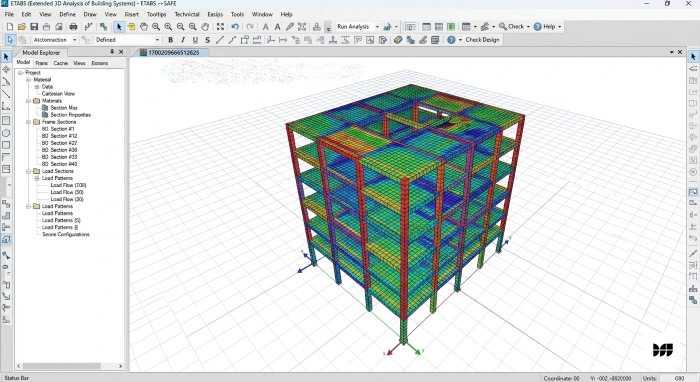Image resolution: width=700 pixels, height=382 pixels.
Task: Activate the Pan hand tool
Action: coord(144,27)
